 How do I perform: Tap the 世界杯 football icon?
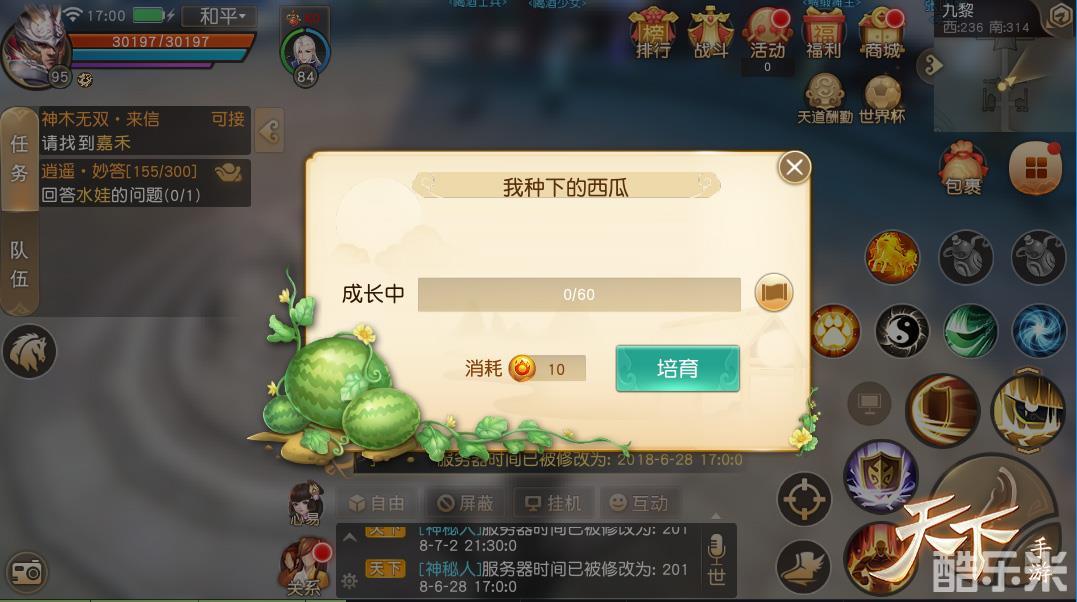tap(882, 100)
